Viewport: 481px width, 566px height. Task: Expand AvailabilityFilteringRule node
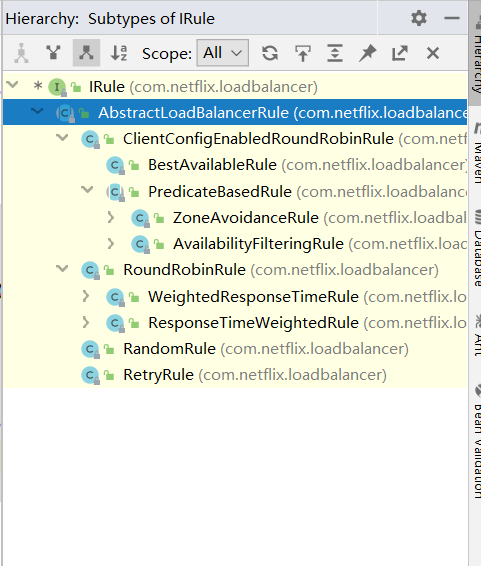point(111,244)
